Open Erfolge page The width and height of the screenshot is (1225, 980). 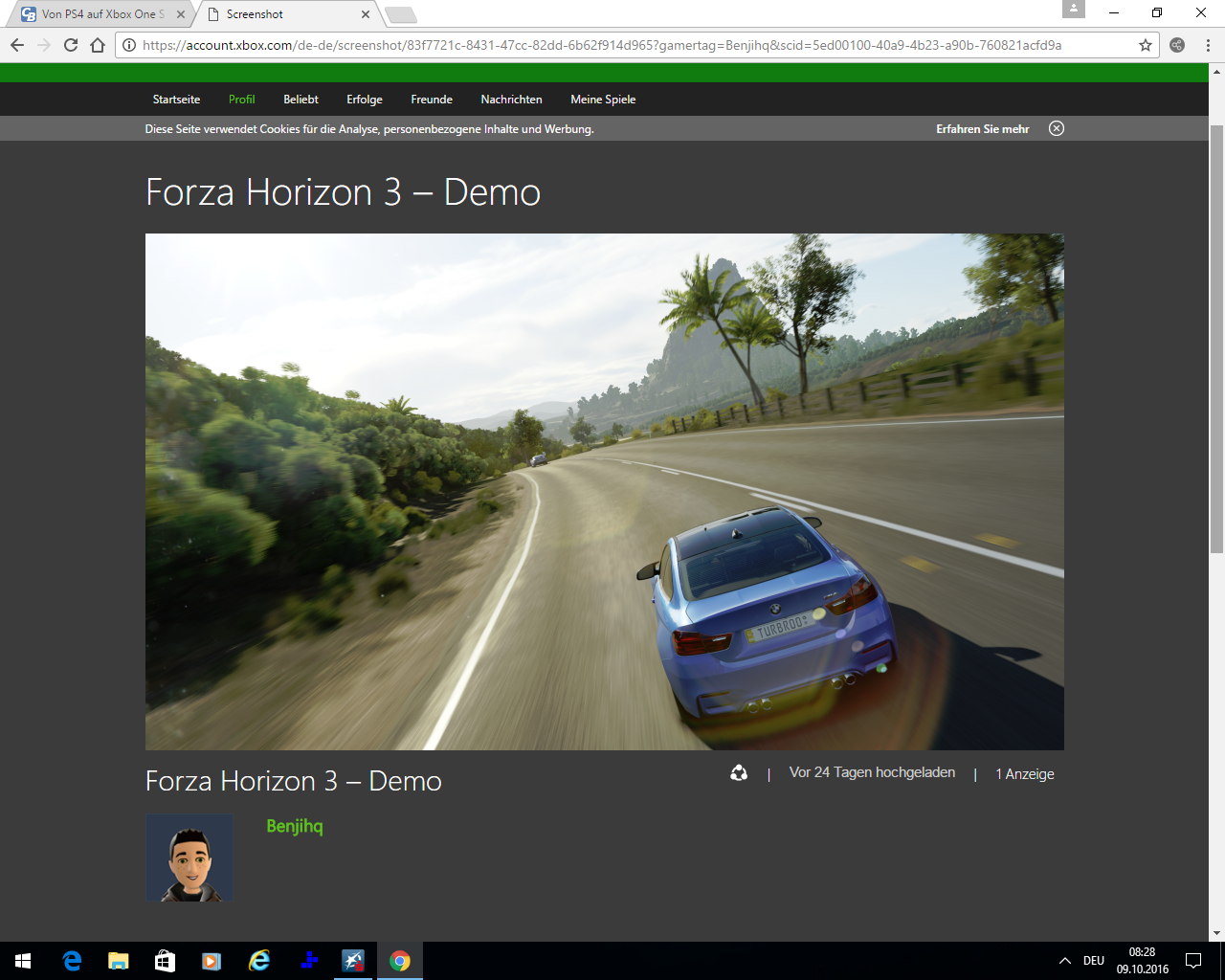click(365, 100)
